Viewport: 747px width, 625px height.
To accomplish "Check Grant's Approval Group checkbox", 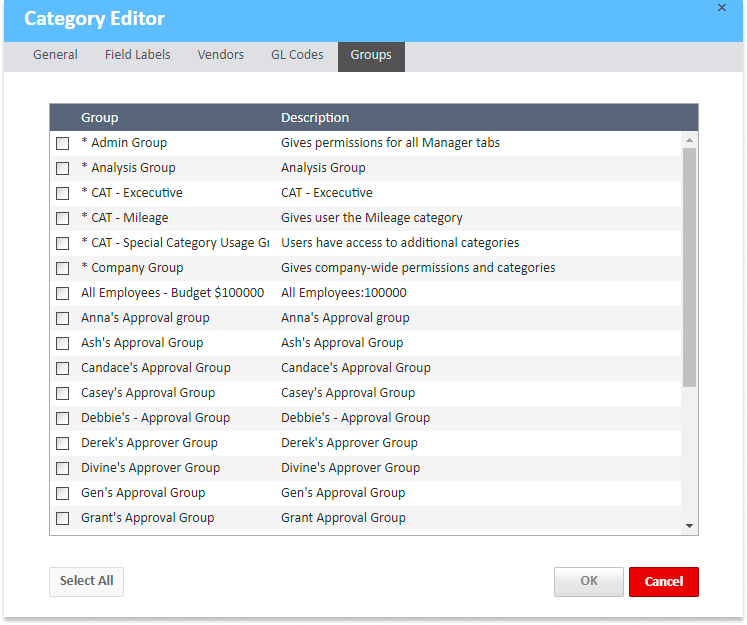I will tap(63, 518).
